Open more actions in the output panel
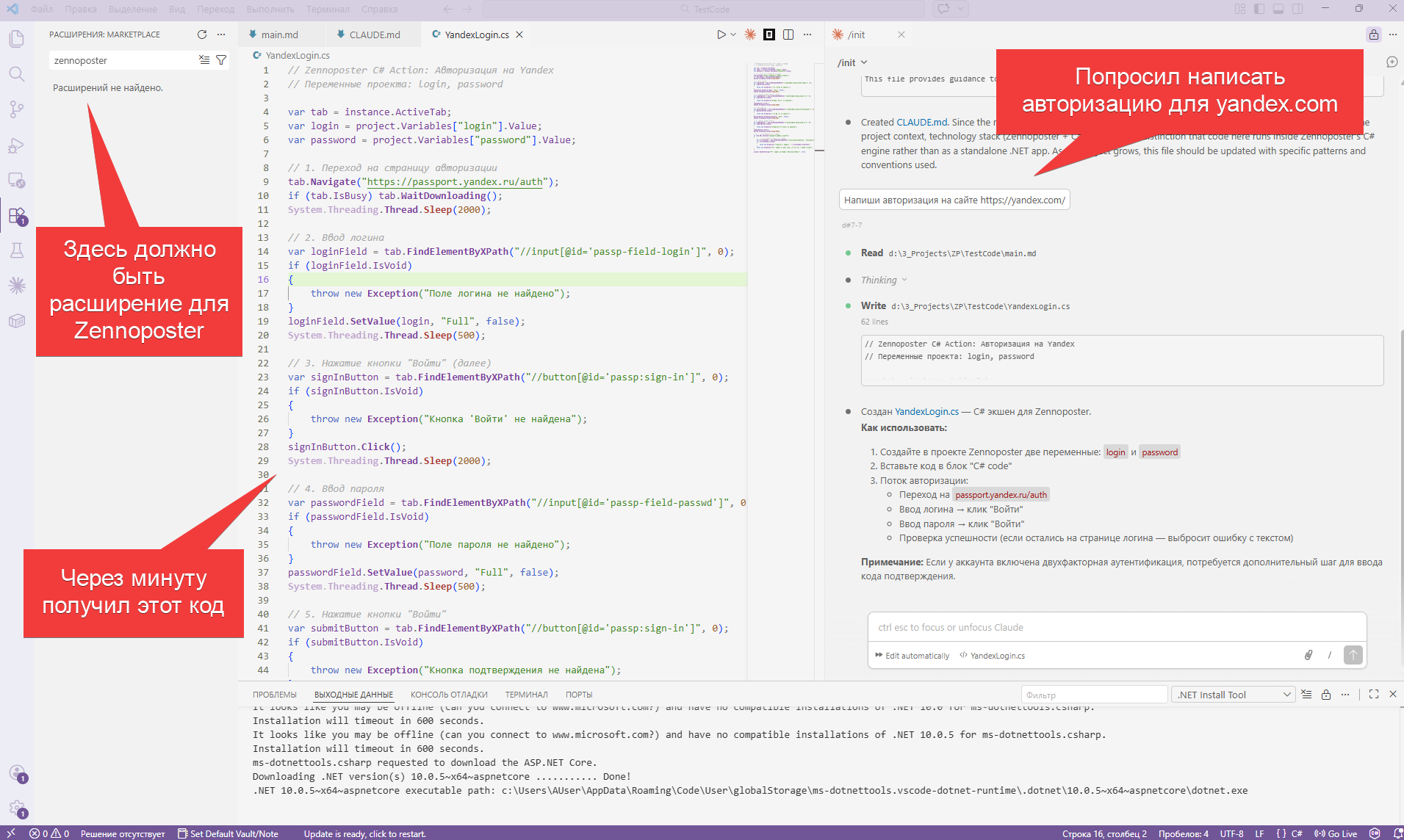The width and height of the screenshot is (1404, 840). click(x=1345, y=695)
